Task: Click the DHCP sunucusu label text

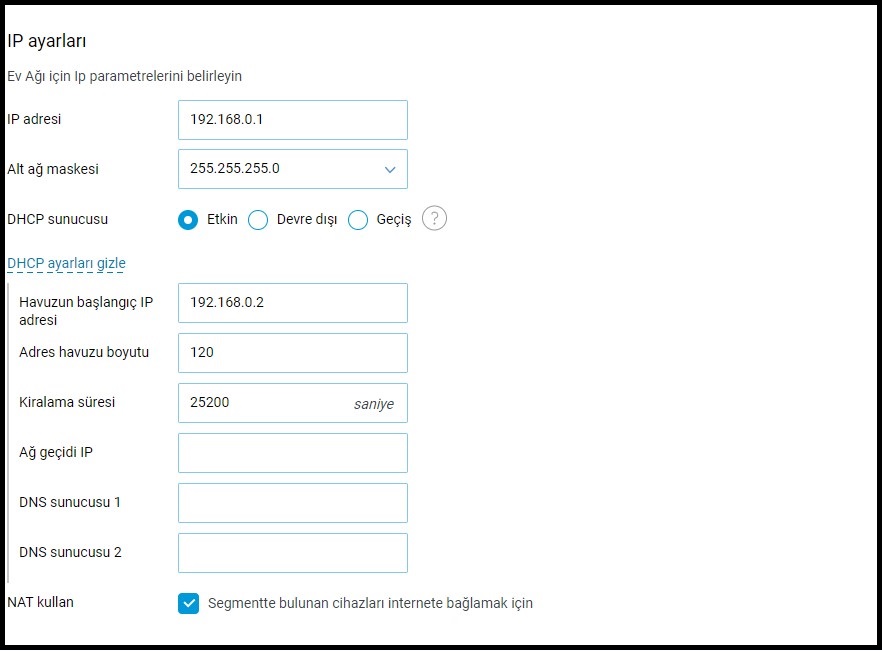Action: [x=57, y=219]
